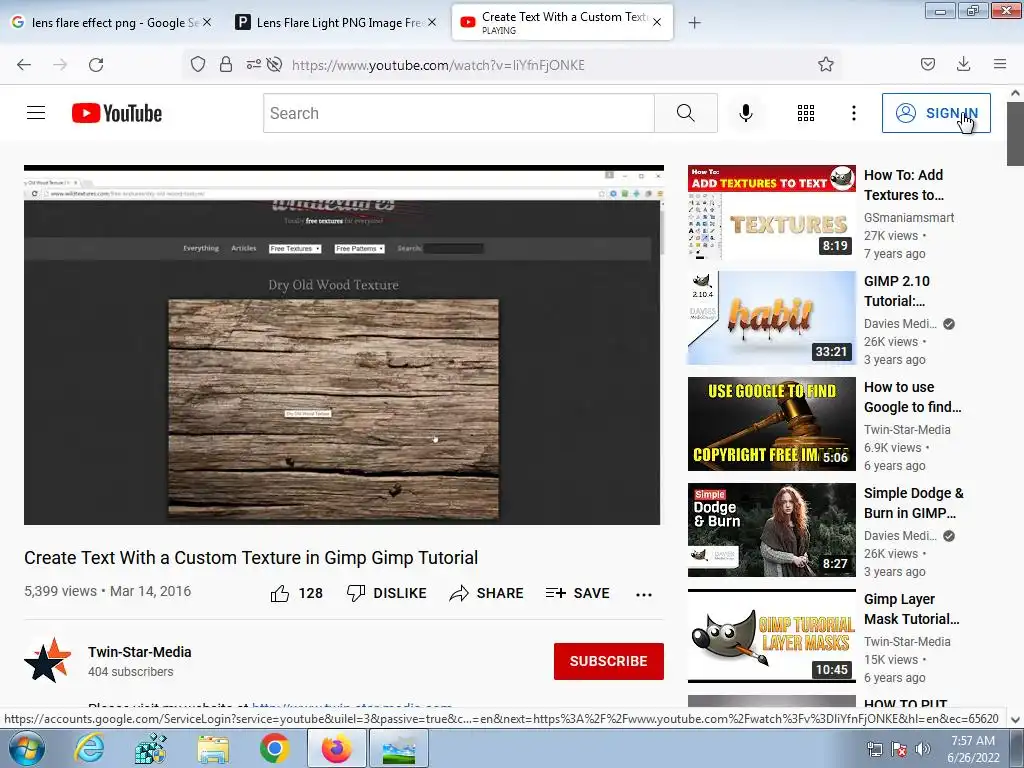Open the Dodge & Burn 8:27 thumbnail
This screenshot has width=1024, height=768.
pos(771,530)
